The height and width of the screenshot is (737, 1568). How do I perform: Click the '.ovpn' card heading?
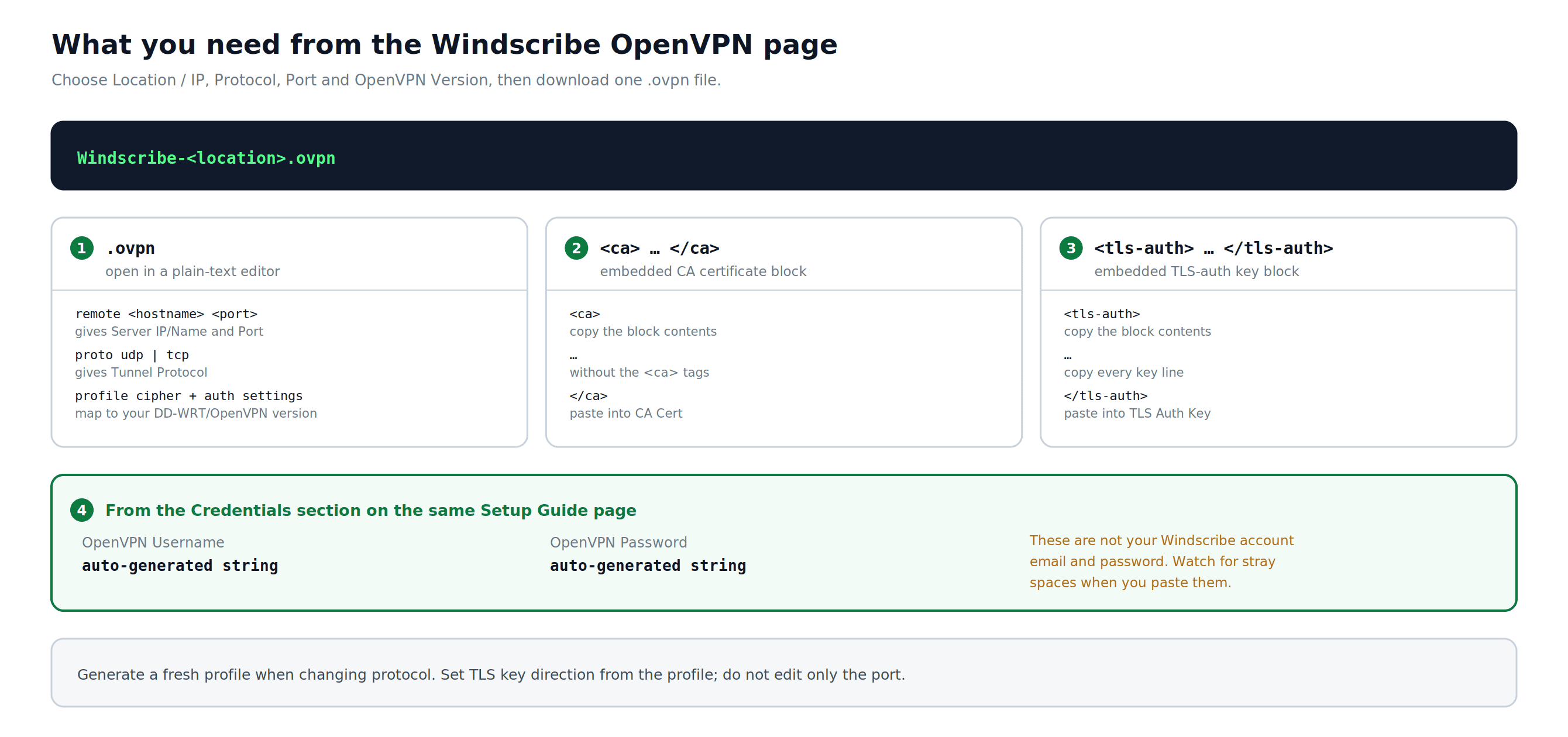130,249
